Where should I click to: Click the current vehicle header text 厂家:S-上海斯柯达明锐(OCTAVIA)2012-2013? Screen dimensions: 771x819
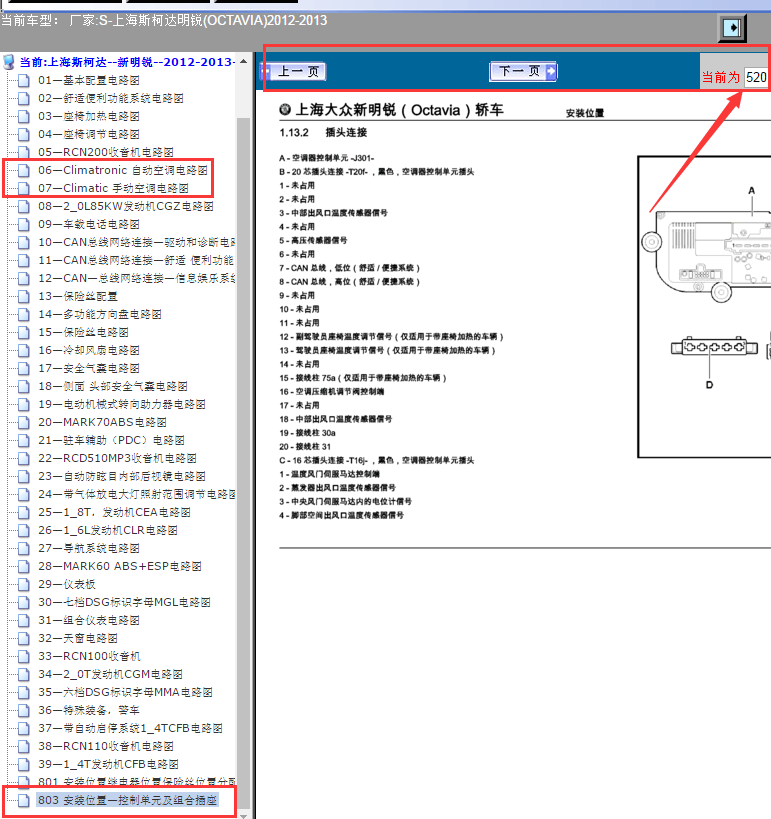[x=198, y=20]
